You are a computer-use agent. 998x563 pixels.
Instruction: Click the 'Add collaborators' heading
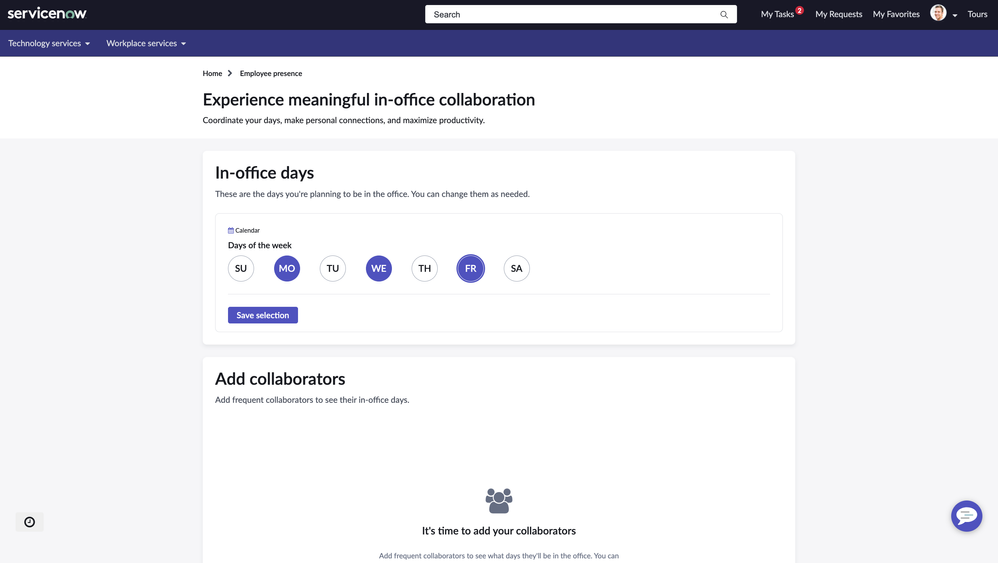pyautogui.click(x=280, y=379)
